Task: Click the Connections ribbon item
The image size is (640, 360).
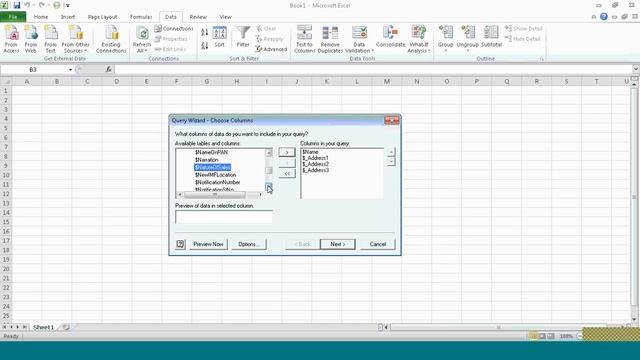Action: (x=174, y=29)
